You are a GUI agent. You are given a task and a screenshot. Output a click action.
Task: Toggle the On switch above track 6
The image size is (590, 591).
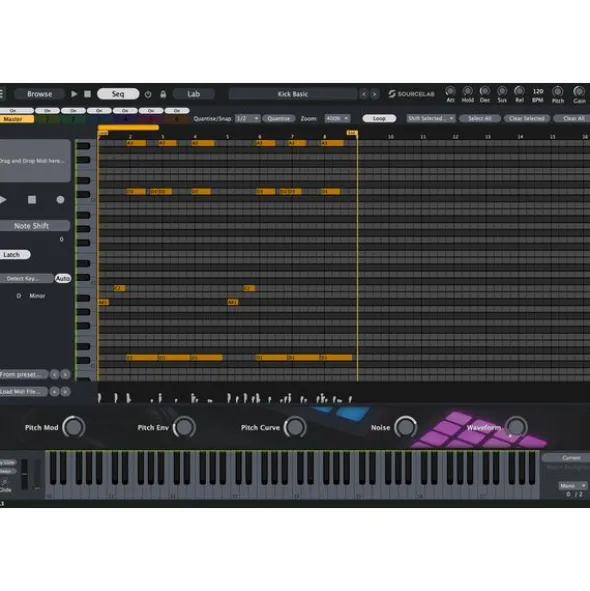tap(177, 110)
